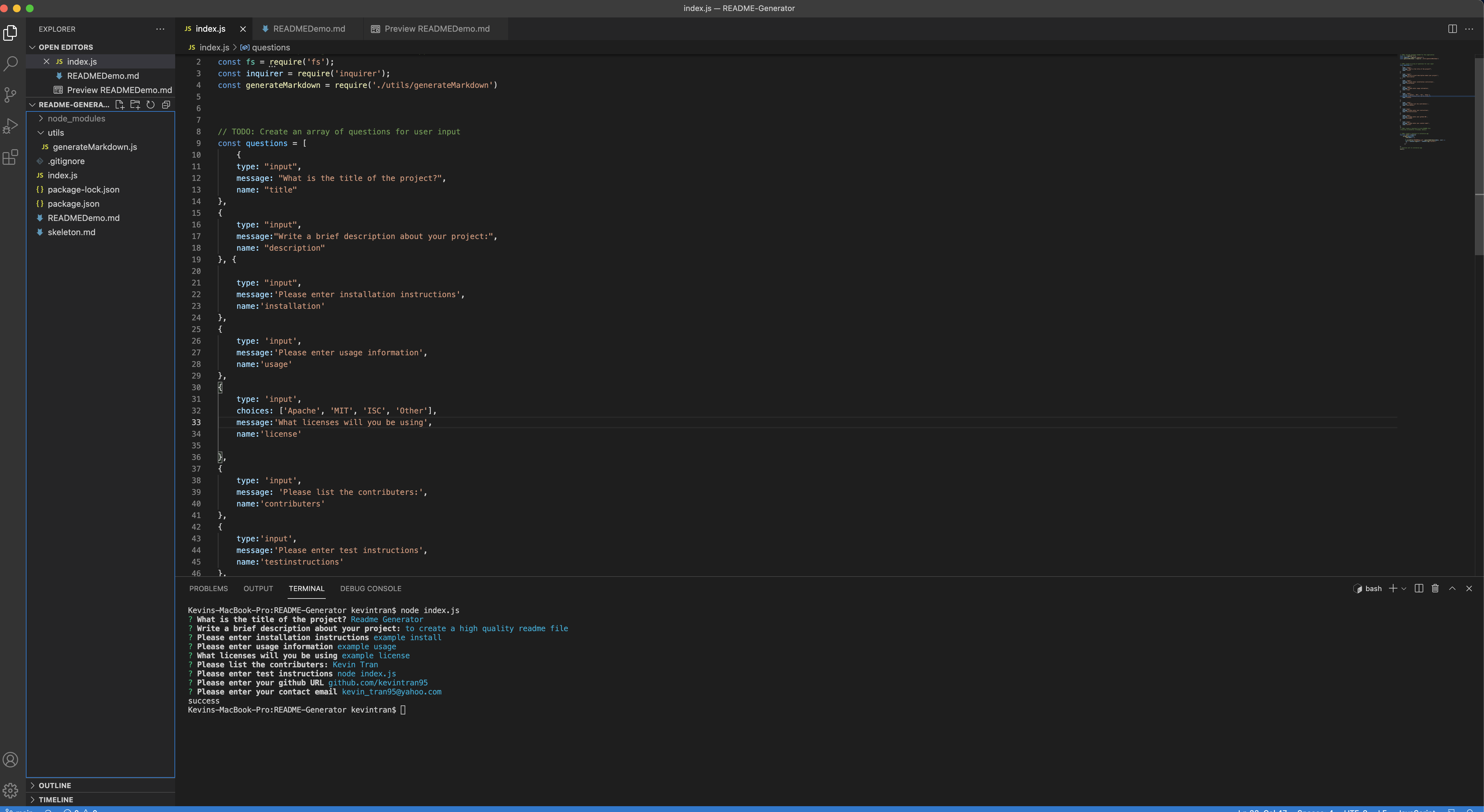Expand the OUTLINE section

point(55,786)
